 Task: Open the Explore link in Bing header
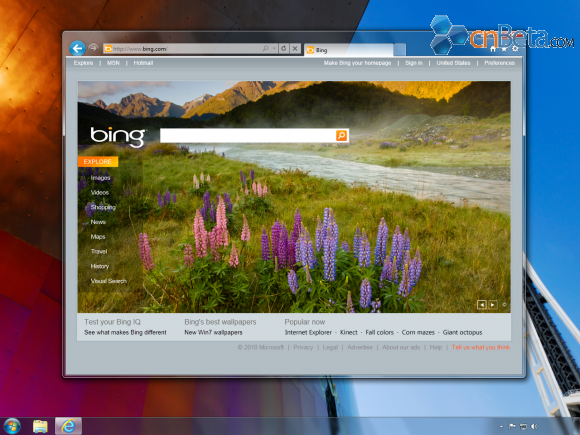83,63
